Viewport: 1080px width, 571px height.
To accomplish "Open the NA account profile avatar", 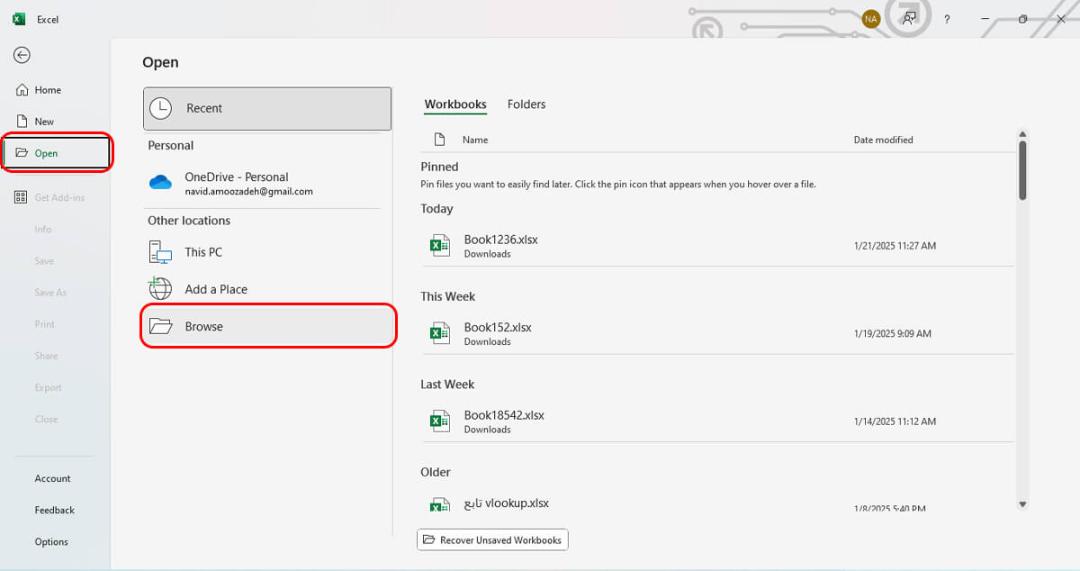I will (x=871, y=19).
